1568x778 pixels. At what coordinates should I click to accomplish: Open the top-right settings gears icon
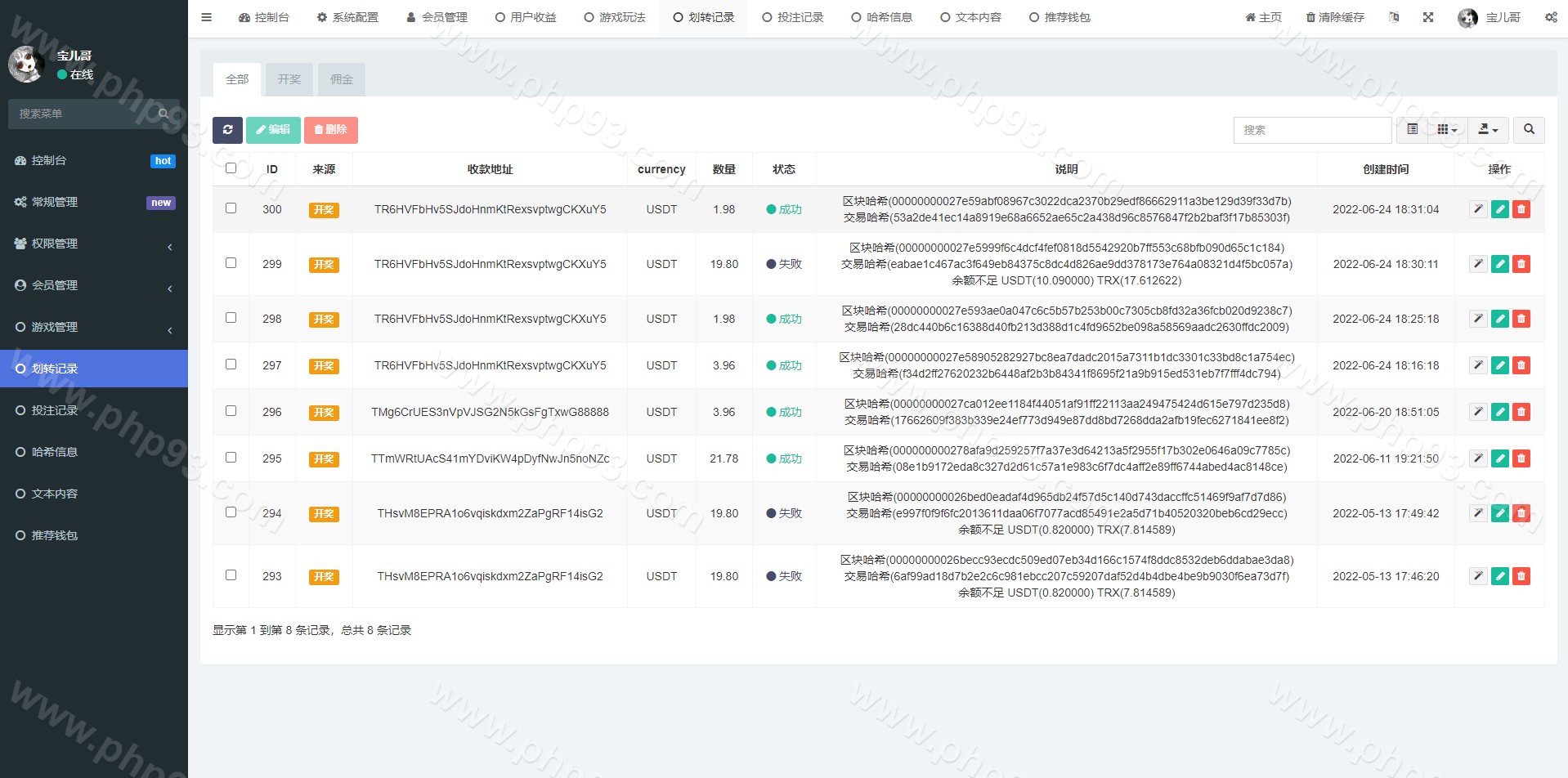pyautogui.click(x=1550, y=17)
